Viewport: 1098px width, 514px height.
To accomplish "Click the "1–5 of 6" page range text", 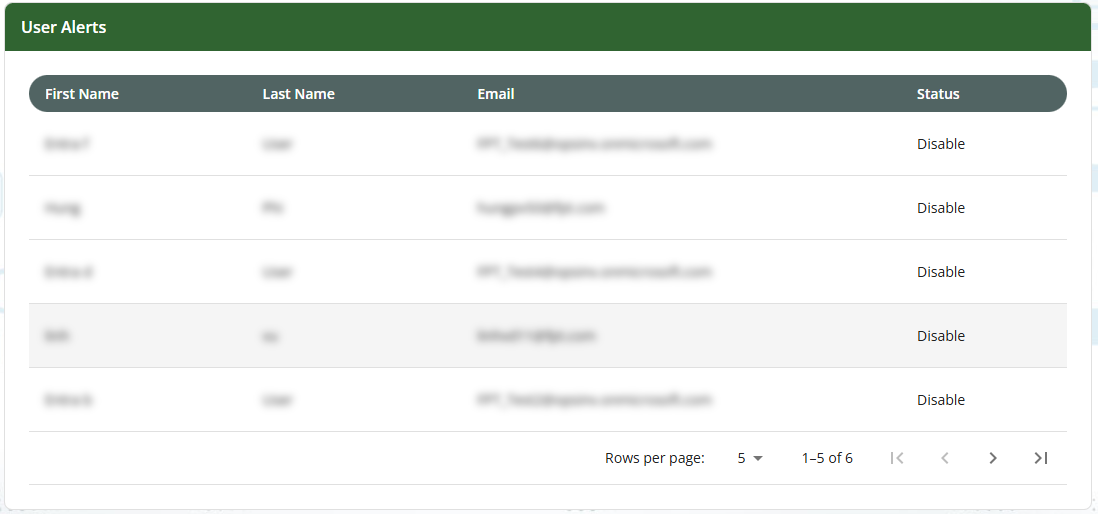I will [827, 458].
